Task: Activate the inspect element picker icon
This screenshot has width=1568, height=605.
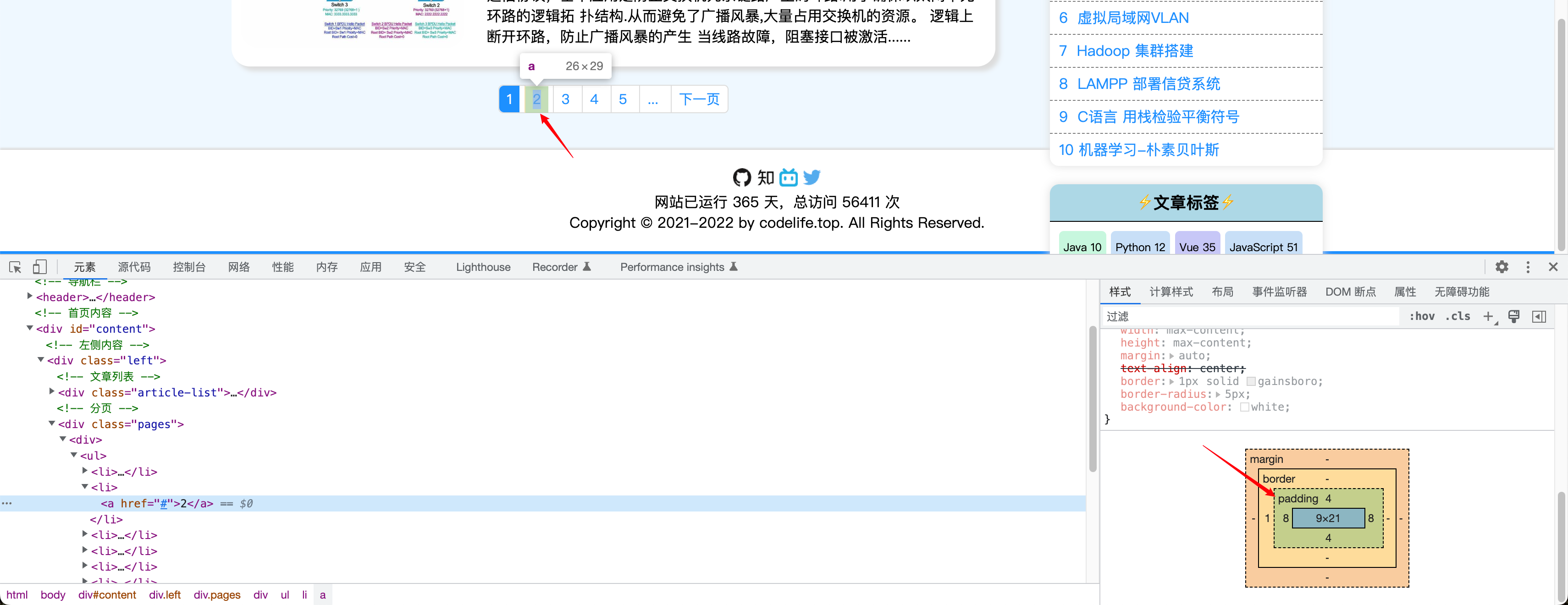Action: pyautogui.click(x=15, y=267)
